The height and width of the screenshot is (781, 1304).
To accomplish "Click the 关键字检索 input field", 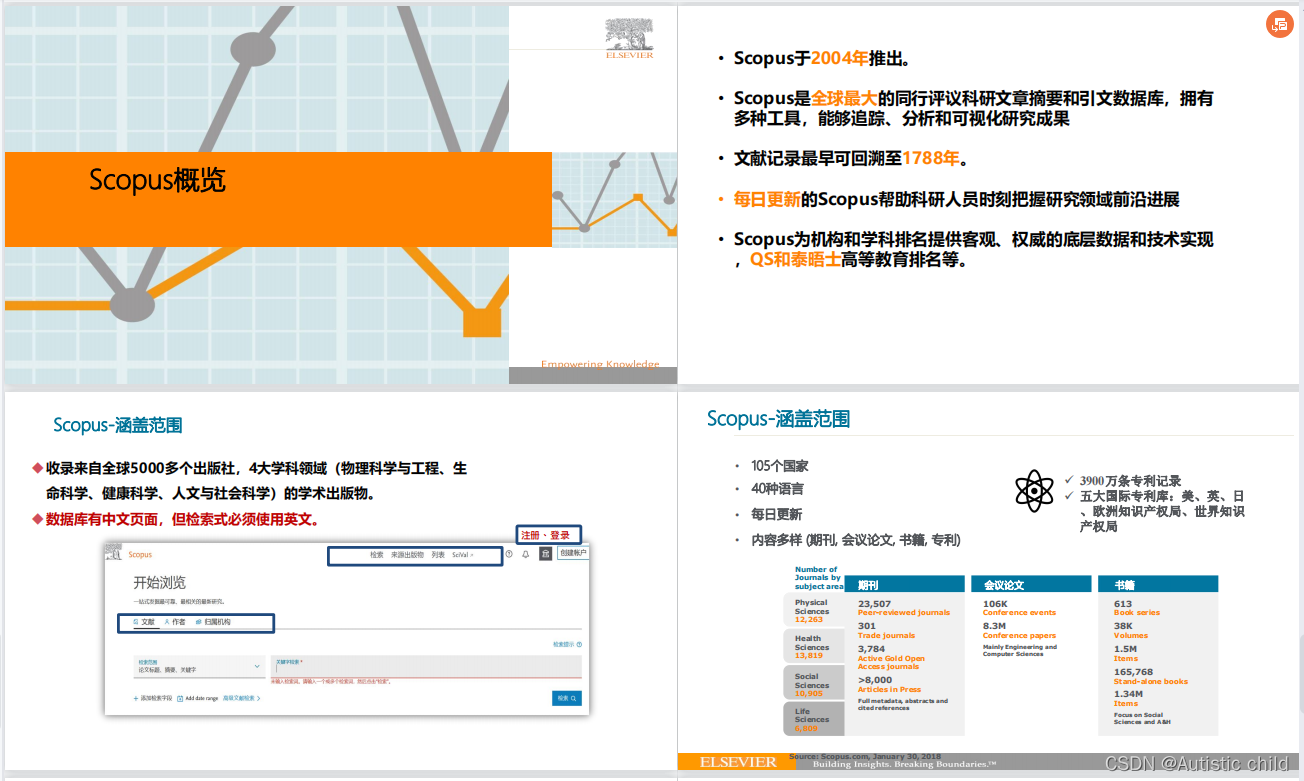I will [x=426, y=666].
